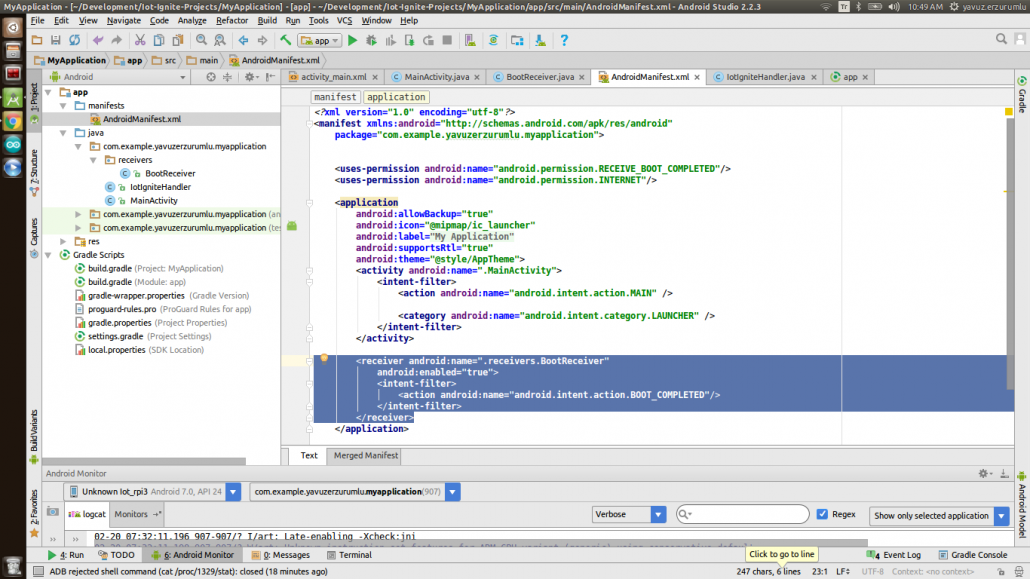Click the Save All toolbar icon
The height and width of the screenshot is (579, 1030).
(56, 41)
